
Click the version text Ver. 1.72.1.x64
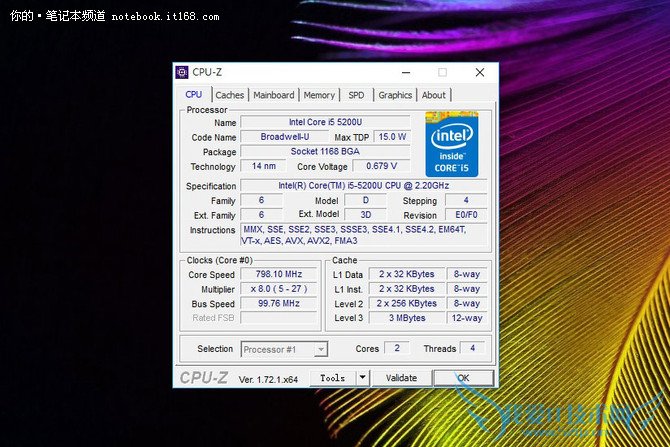(x=268, y=379)
